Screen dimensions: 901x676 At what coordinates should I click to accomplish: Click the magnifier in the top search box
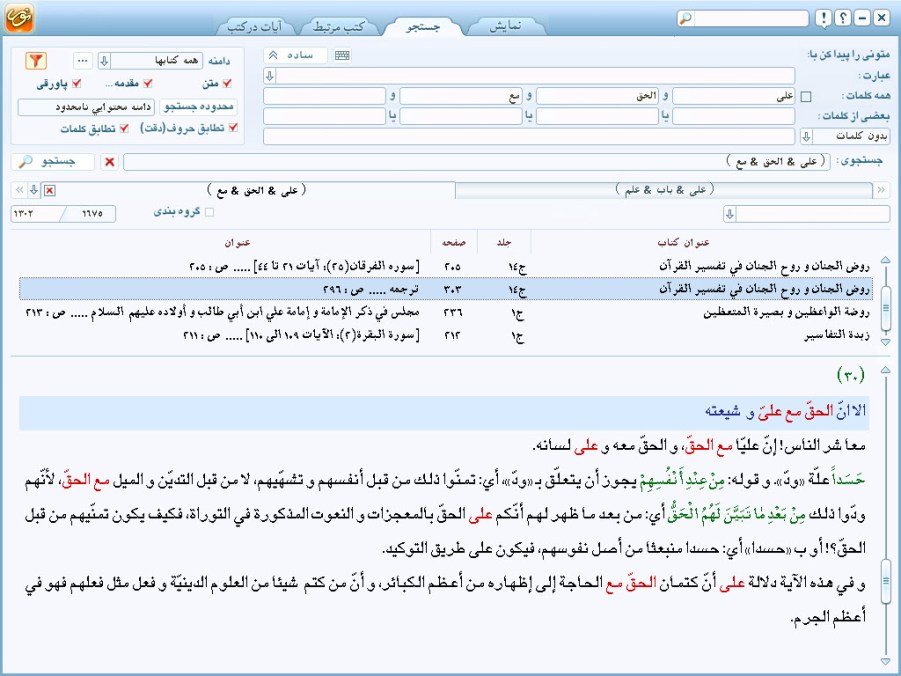[x=685, y=18]
